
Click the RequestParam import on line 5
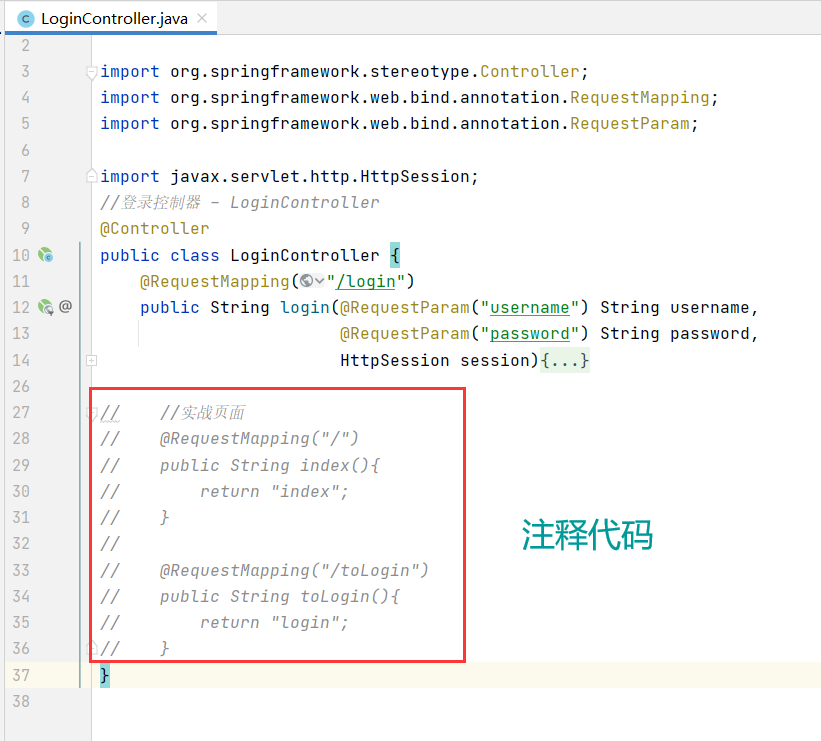coord(629,124)
